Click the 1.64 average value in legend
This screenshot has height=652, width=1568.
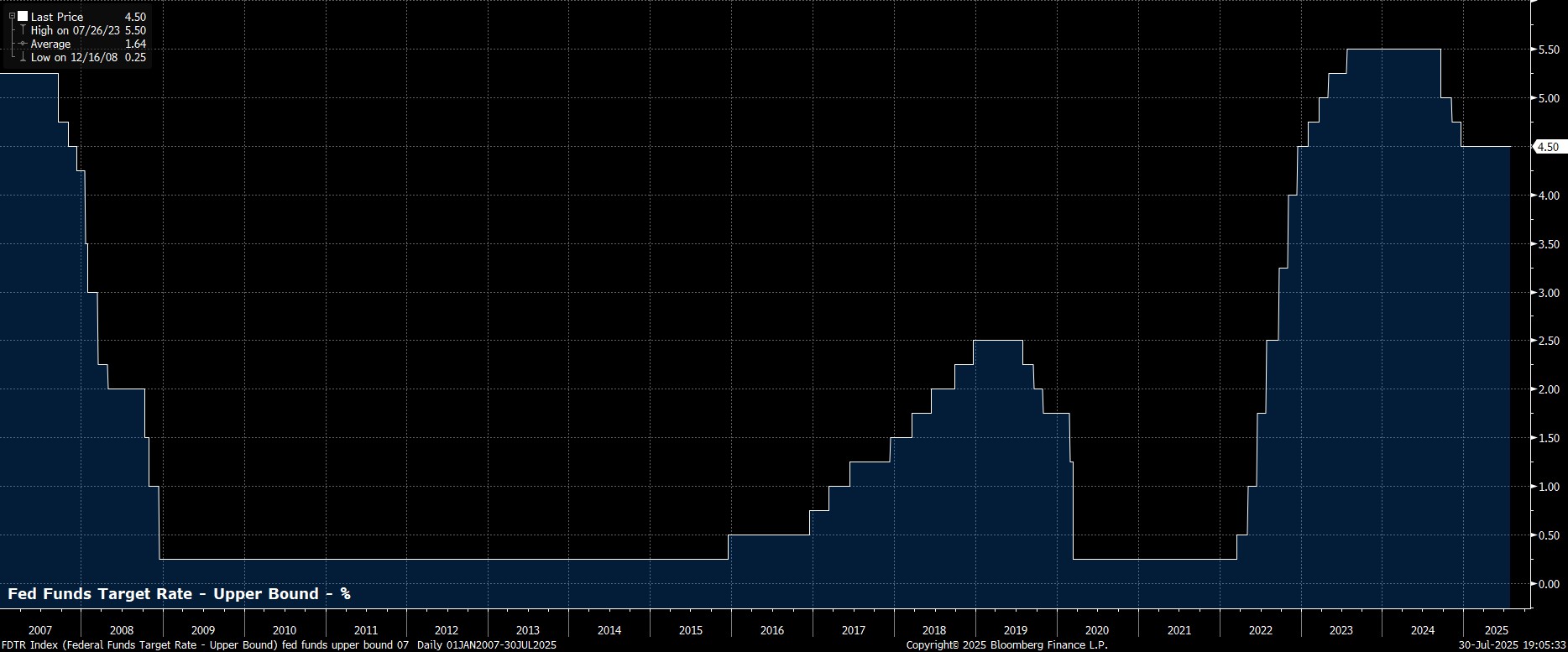135,44
